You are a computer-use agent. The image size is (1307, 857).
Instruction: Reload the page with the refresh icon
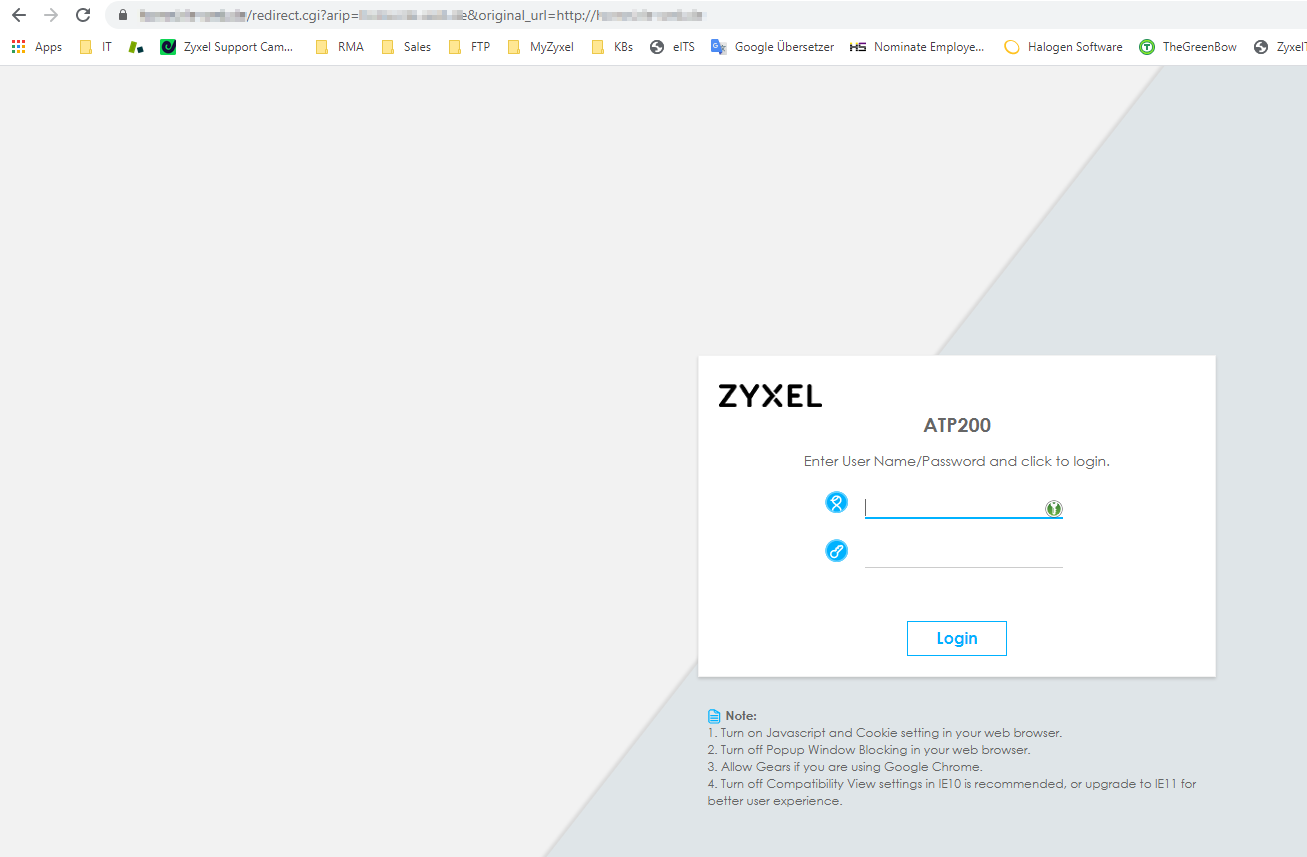click(83, 15)
